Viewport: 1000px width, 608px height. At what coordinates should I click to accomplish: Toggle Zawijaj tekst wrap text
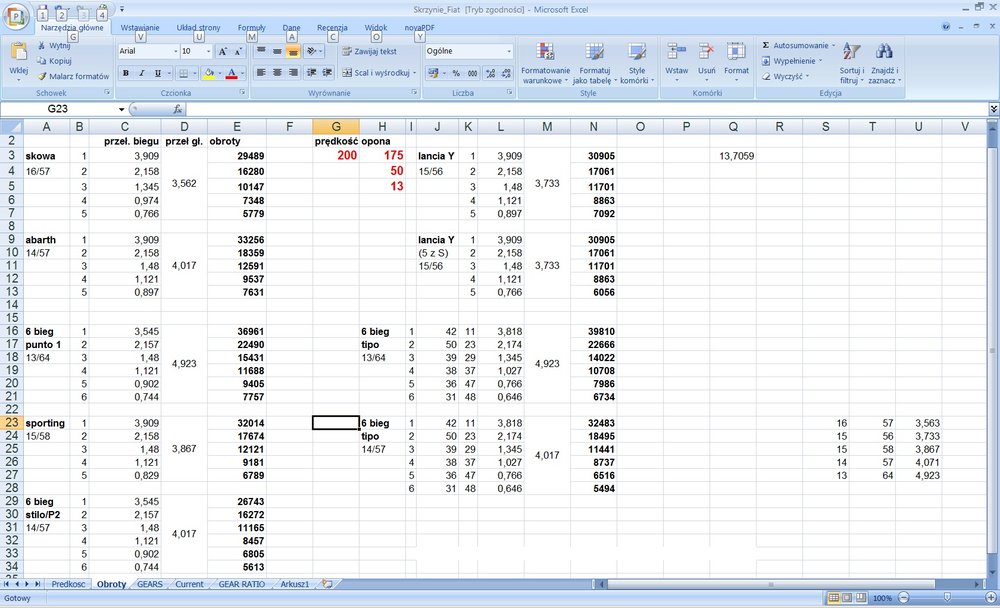pos(369,52)
